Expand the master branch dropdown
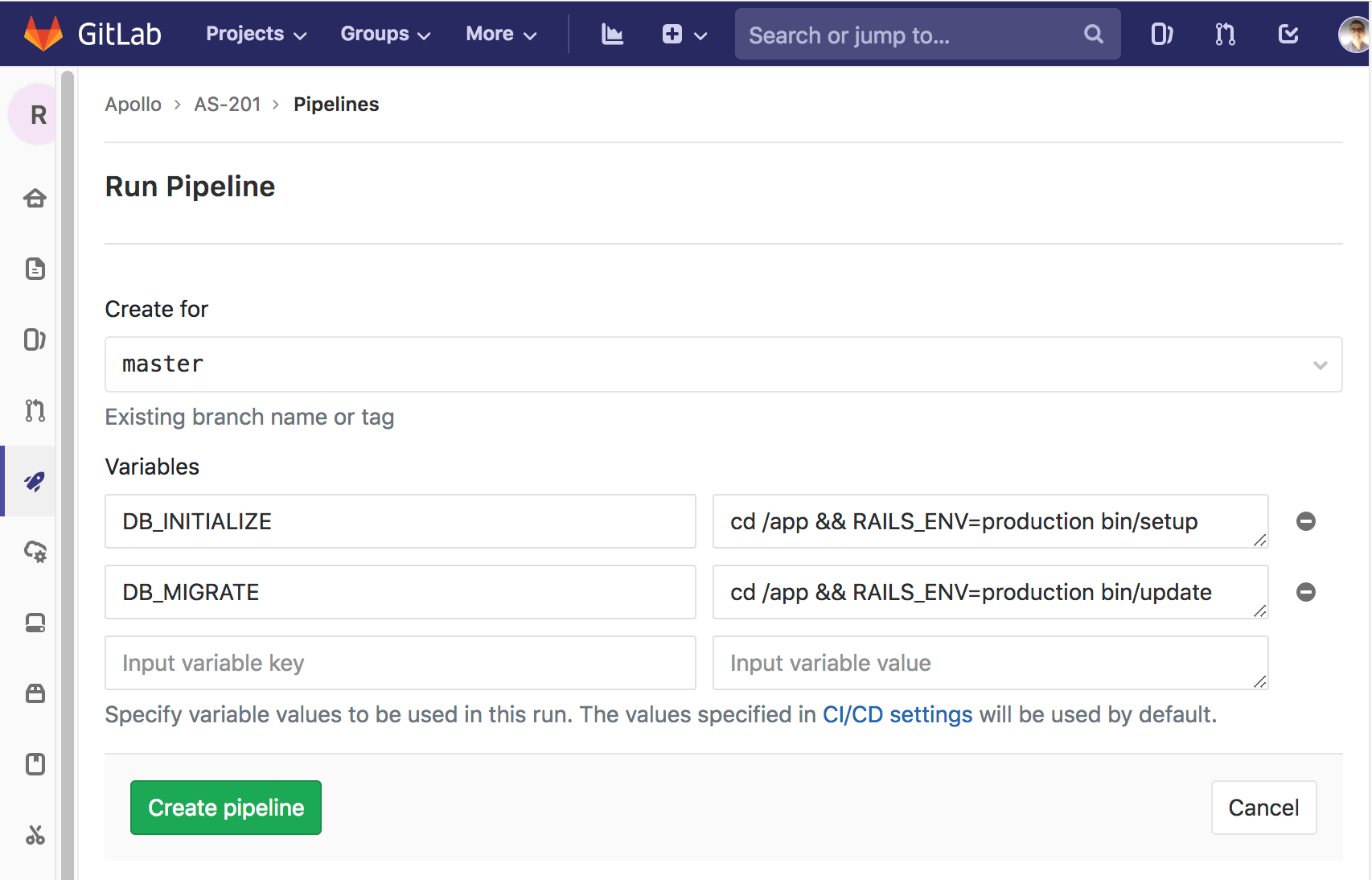 click(x=1319, y=364)
